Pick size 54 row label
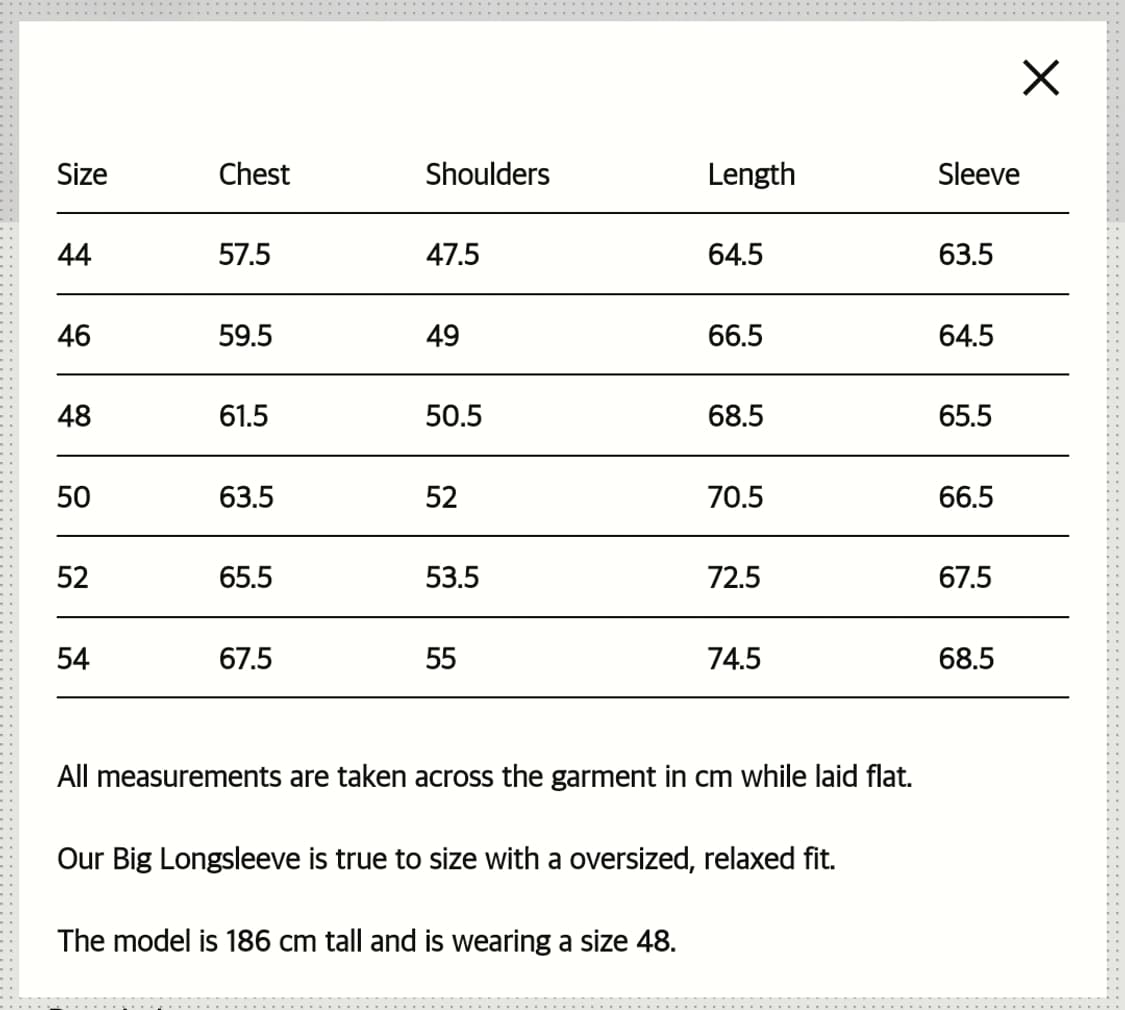The height and width of the screenshot is (1010, 1125). tap(73, 659)
